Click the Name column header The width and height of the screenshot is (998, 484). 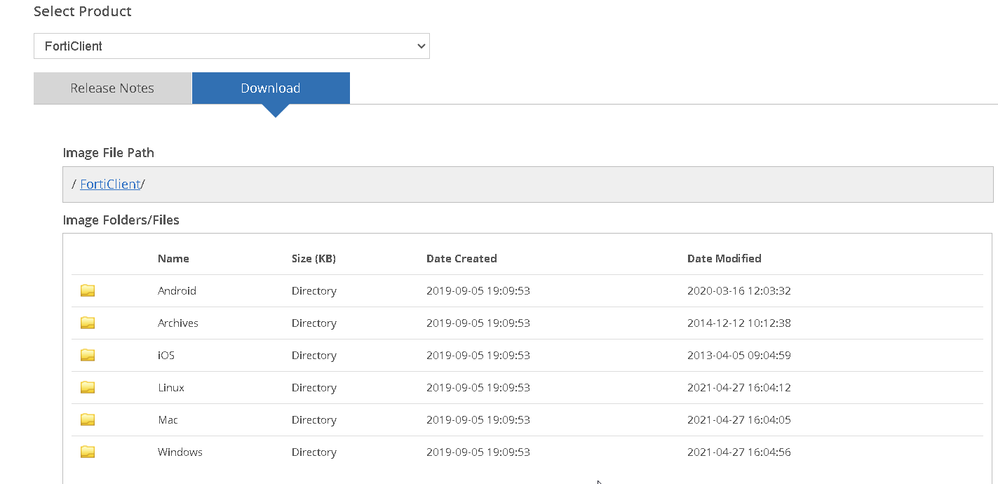(173, 258)
